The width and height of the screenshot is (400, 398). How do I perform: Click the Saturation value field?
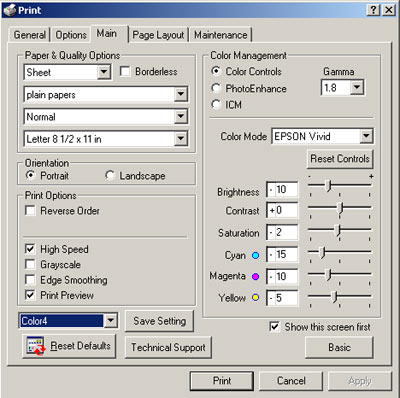(282, 232)
